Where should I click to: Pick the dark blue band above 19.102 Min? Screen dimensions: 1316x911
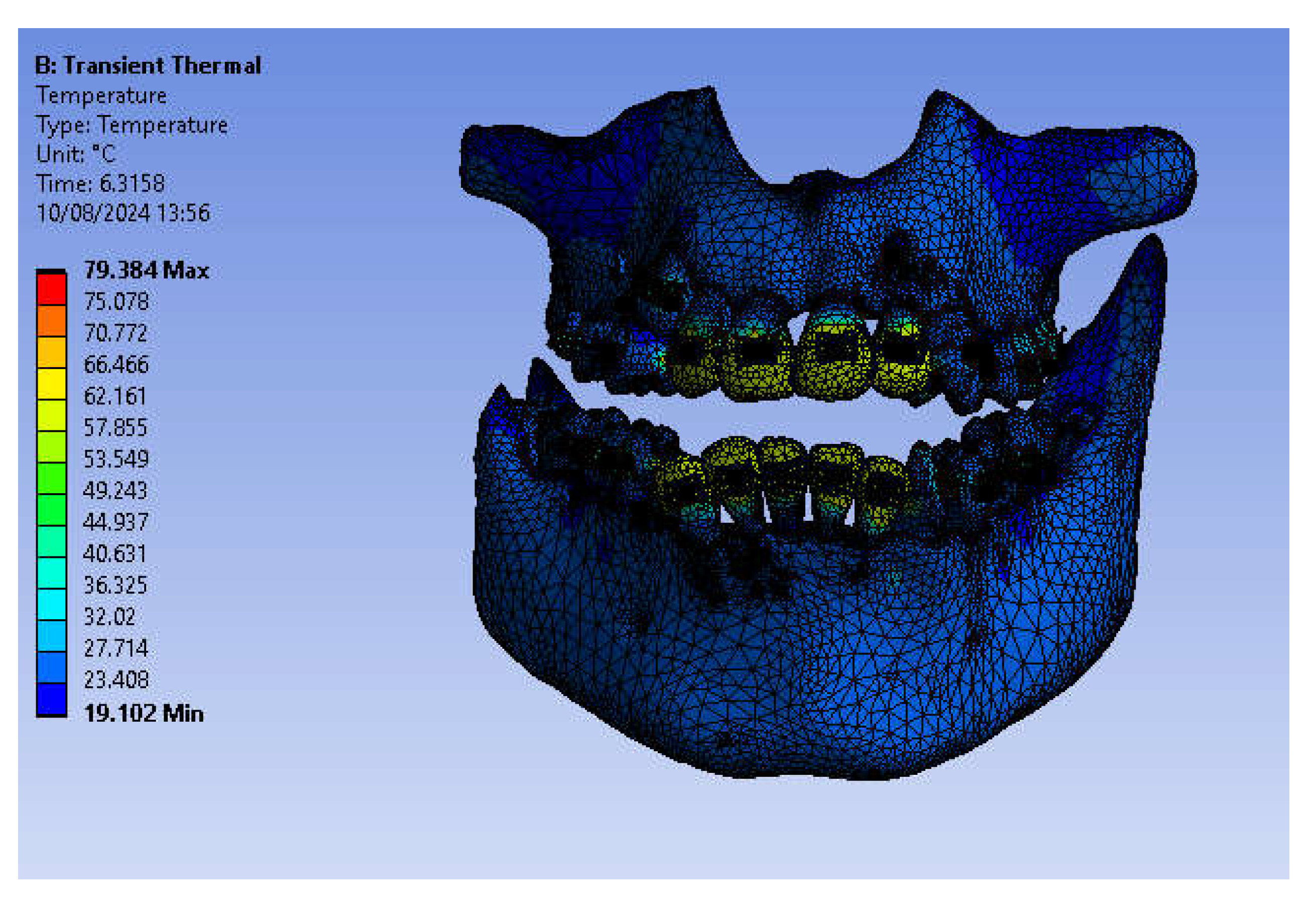coord(51,699)
